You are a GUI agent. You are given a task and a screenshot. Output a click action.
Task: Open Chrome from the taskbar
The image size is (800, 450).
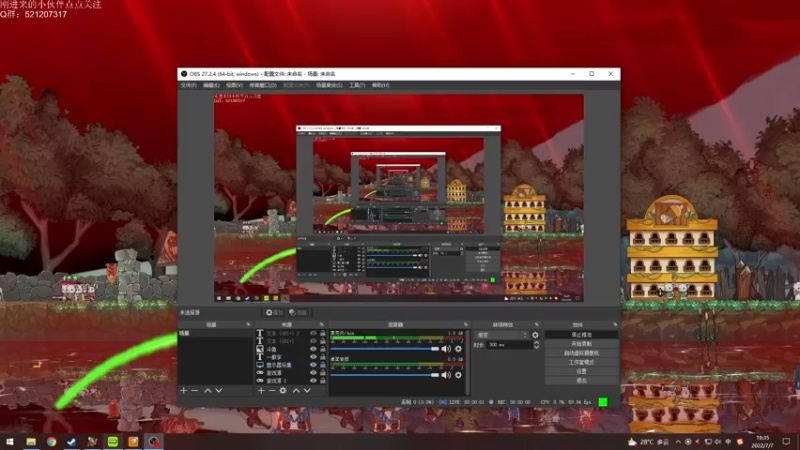tap(52, 441)
